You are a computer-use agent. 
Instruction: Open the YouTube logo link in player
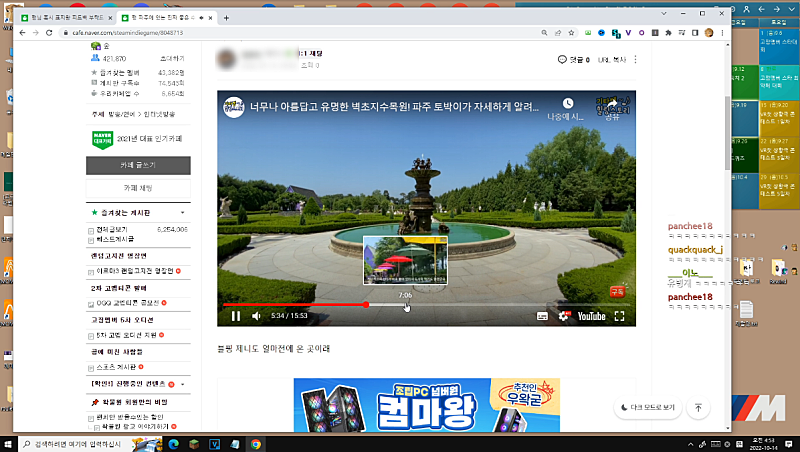click(x=591, y=316)
